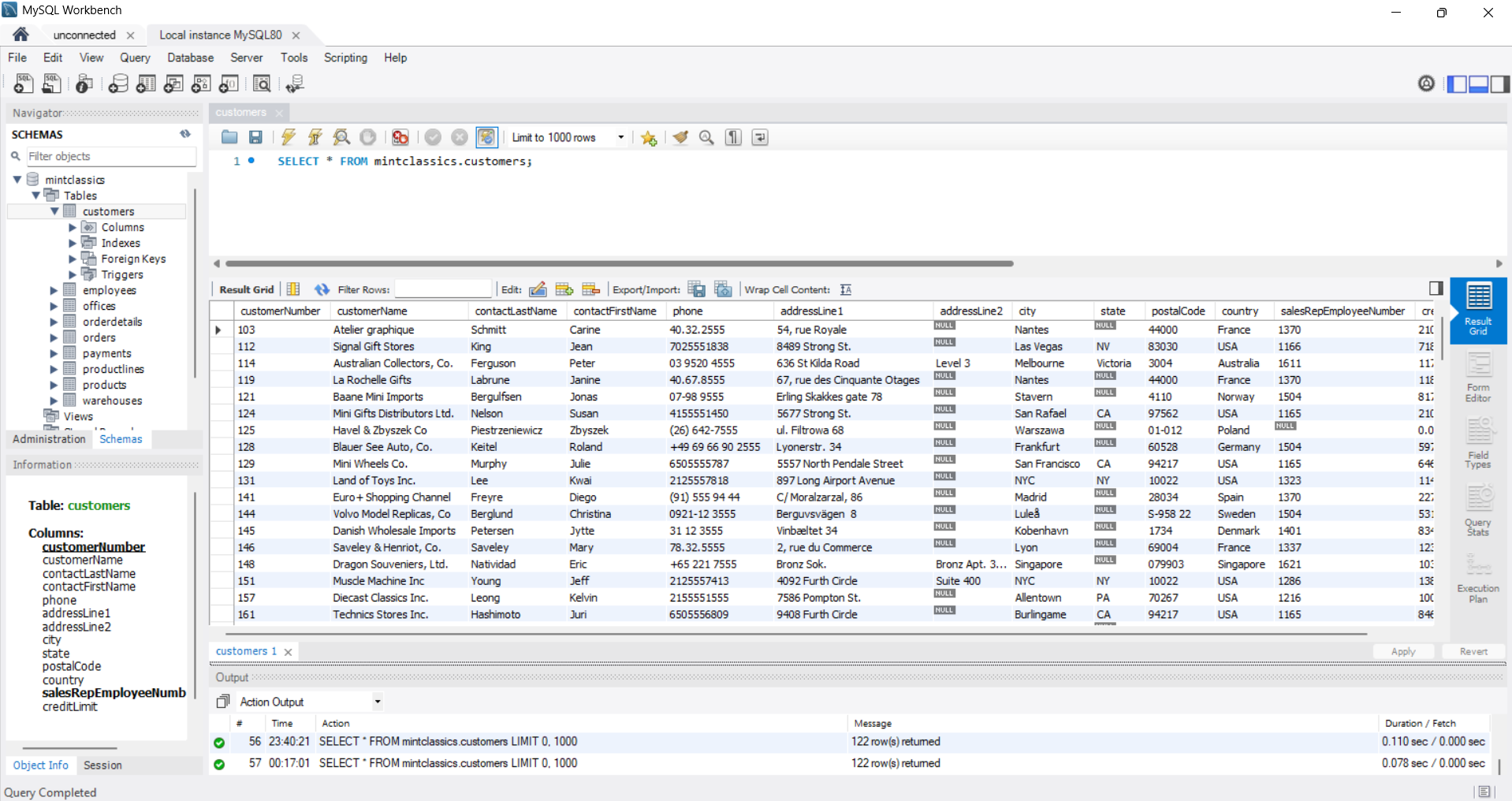This screenshot has width=1512, height=801.
Task: Open an SQL script file icon
Action: pos(52,84)
